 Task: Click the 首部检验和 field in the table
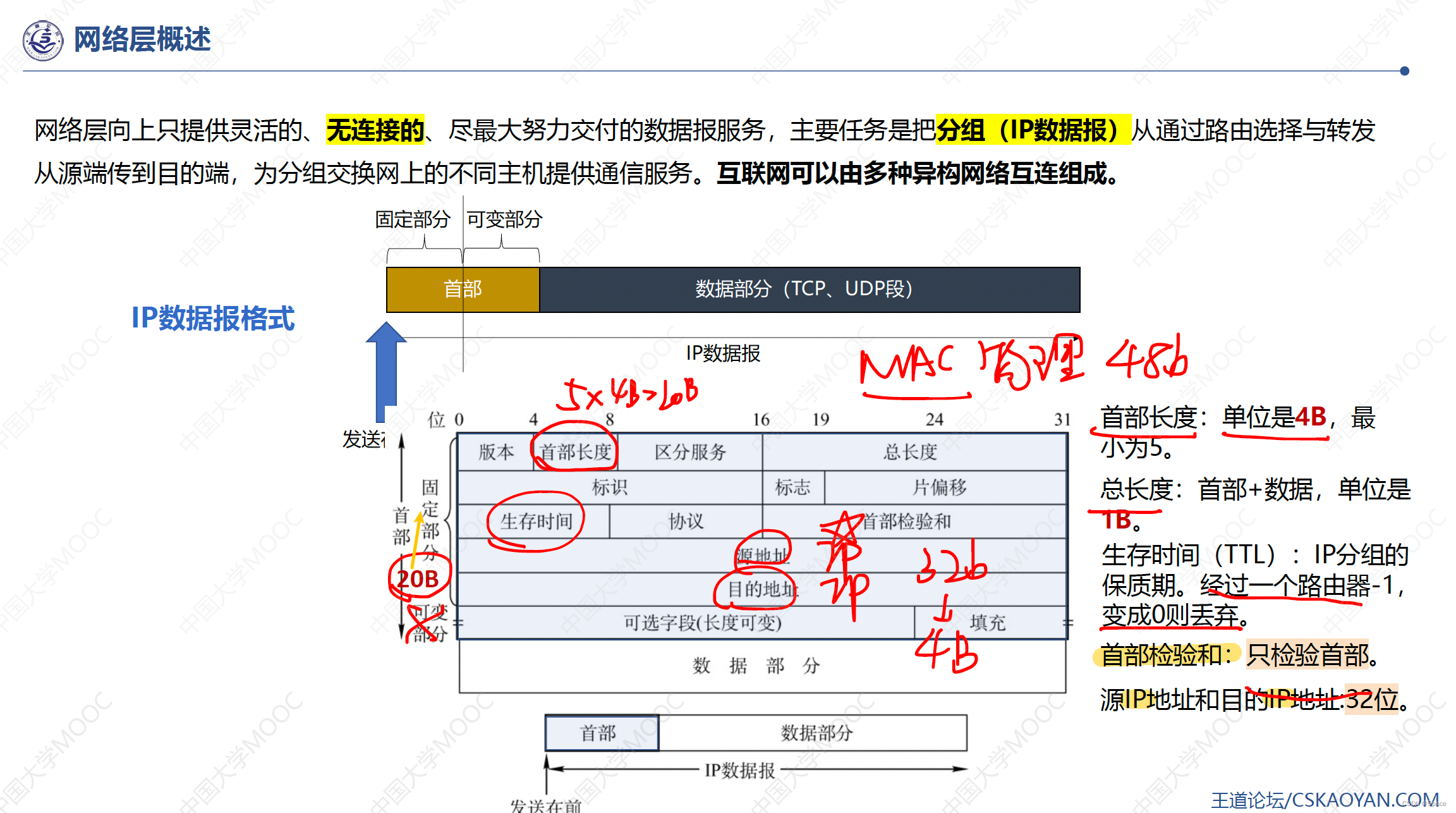pyautogui.click(x=914, y=522)
